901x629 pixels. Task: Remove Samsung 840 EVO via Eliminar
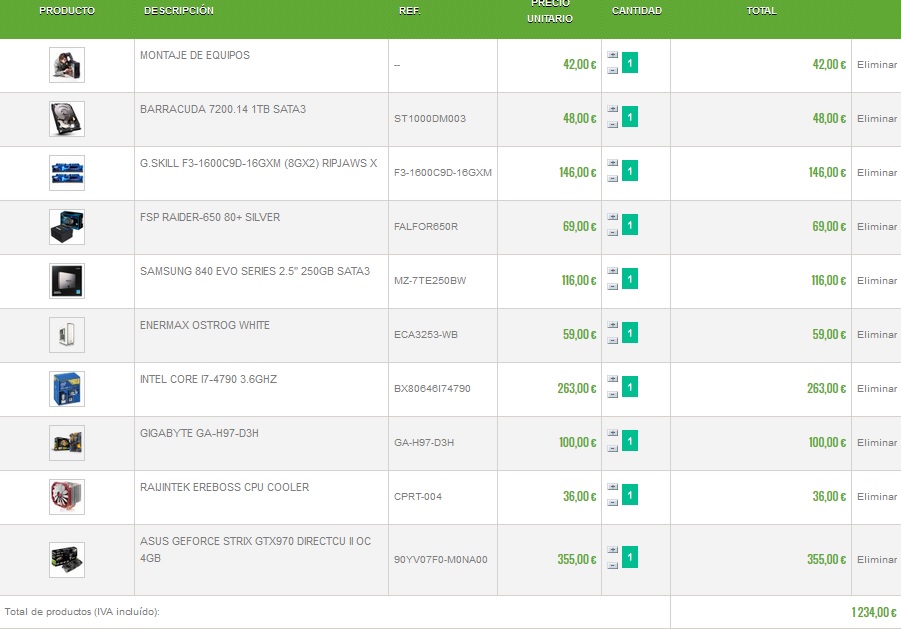[x=877, y=281]
